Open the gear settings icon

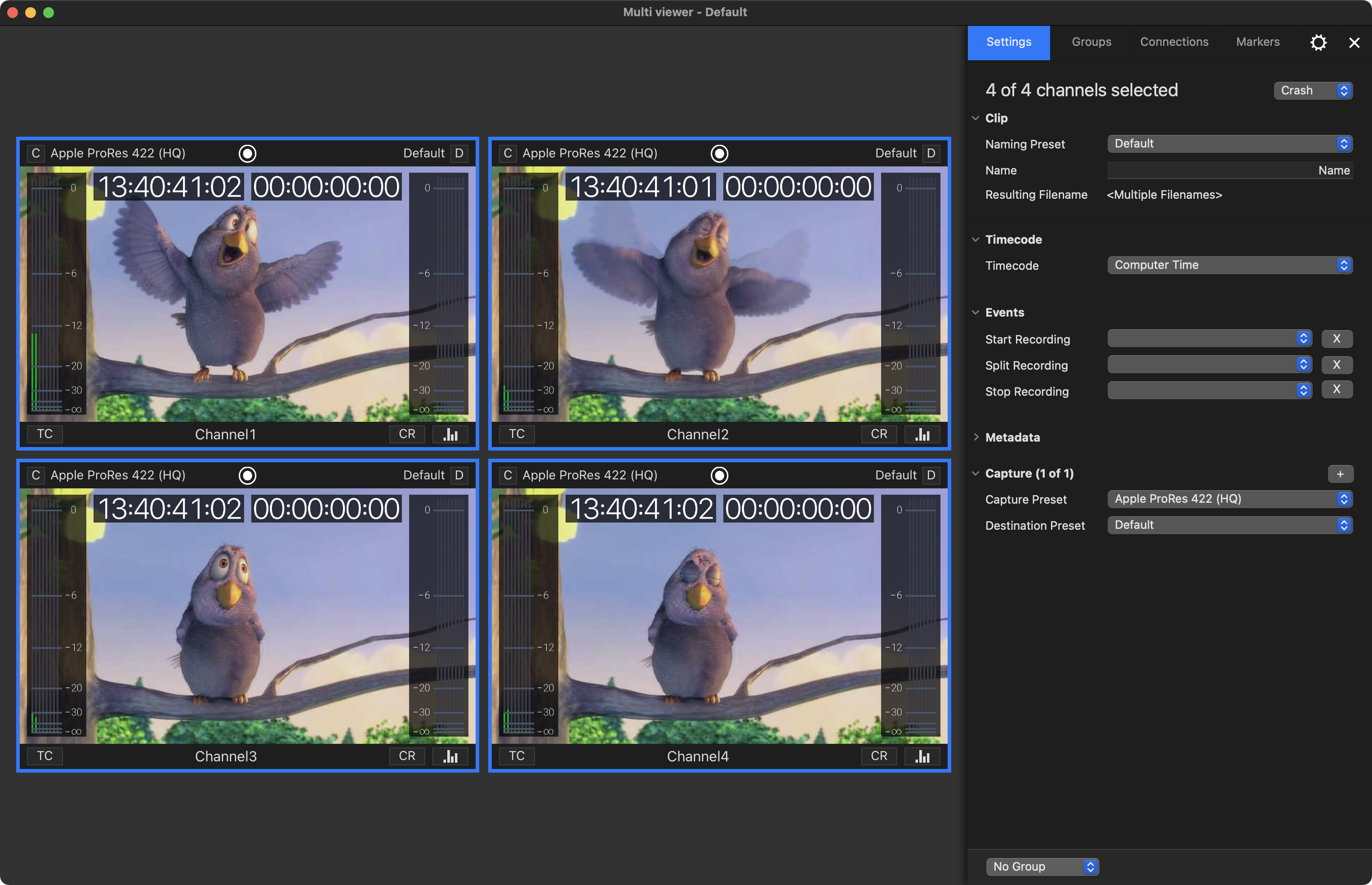(x=1319, y=43)
